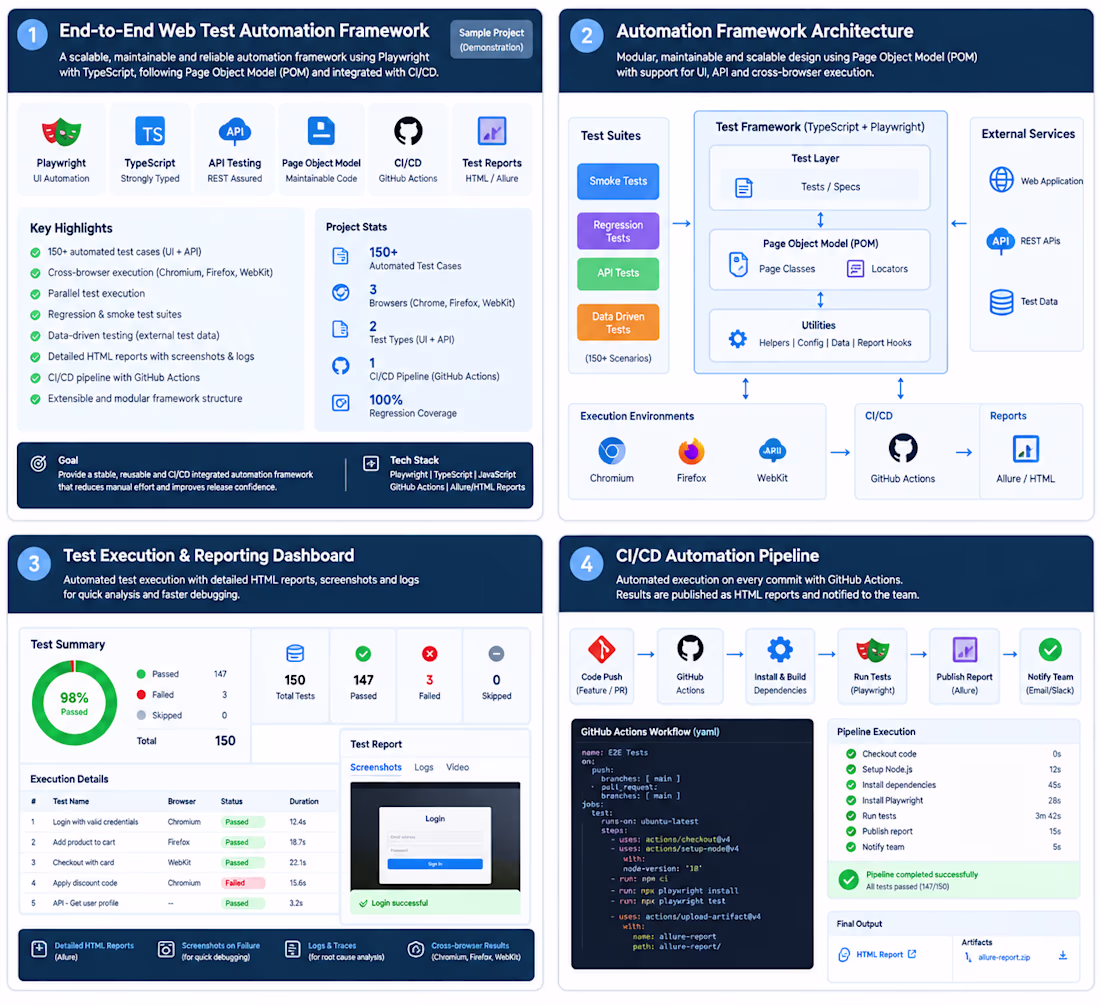Open the Login screenshot preview thumbnail

tap(435, 836)
